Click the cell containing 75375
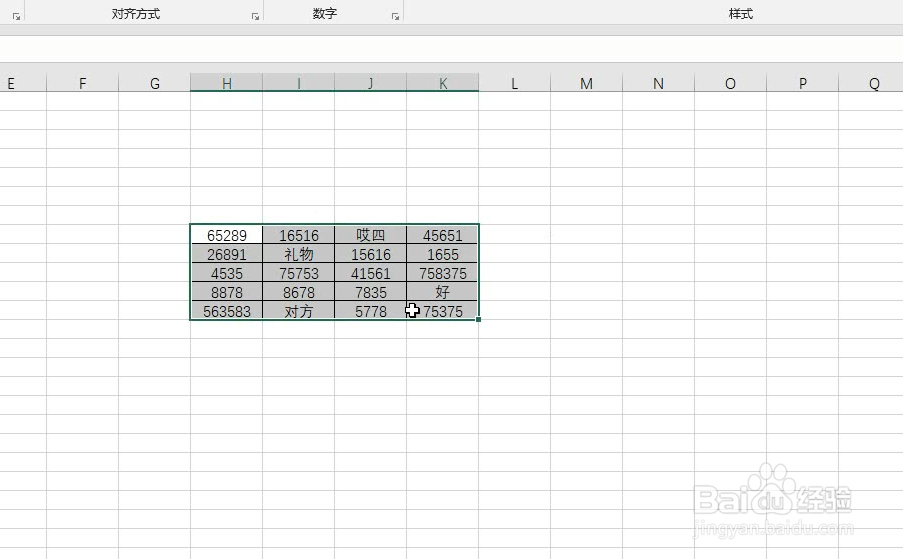This screenshot has width=903, height=559. [x=442, y=310]
